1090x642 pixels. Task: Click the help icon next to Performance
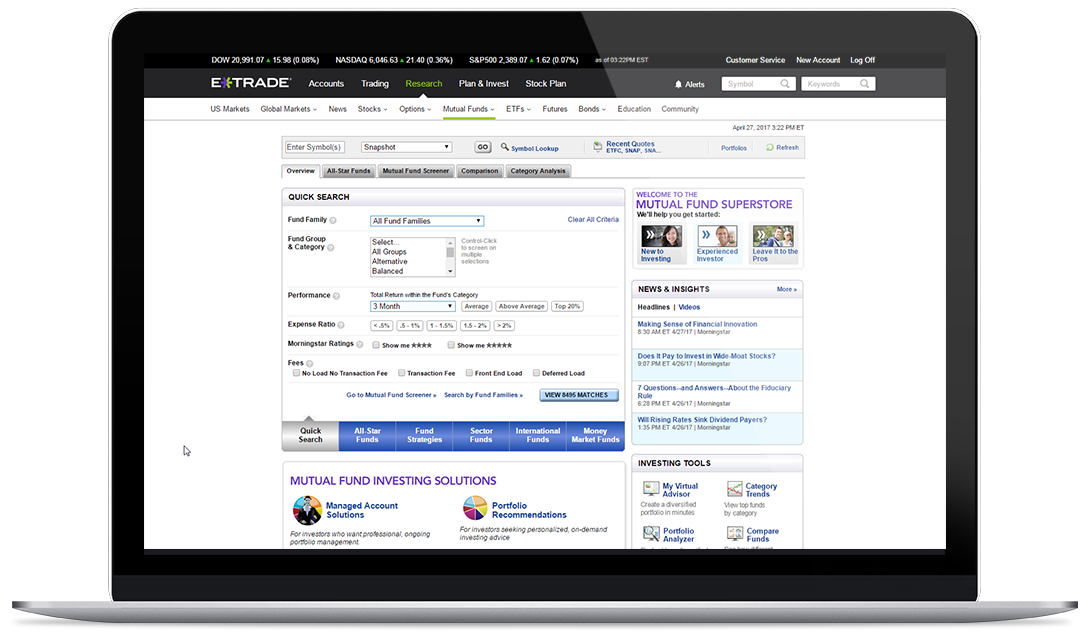coord(336,296)
